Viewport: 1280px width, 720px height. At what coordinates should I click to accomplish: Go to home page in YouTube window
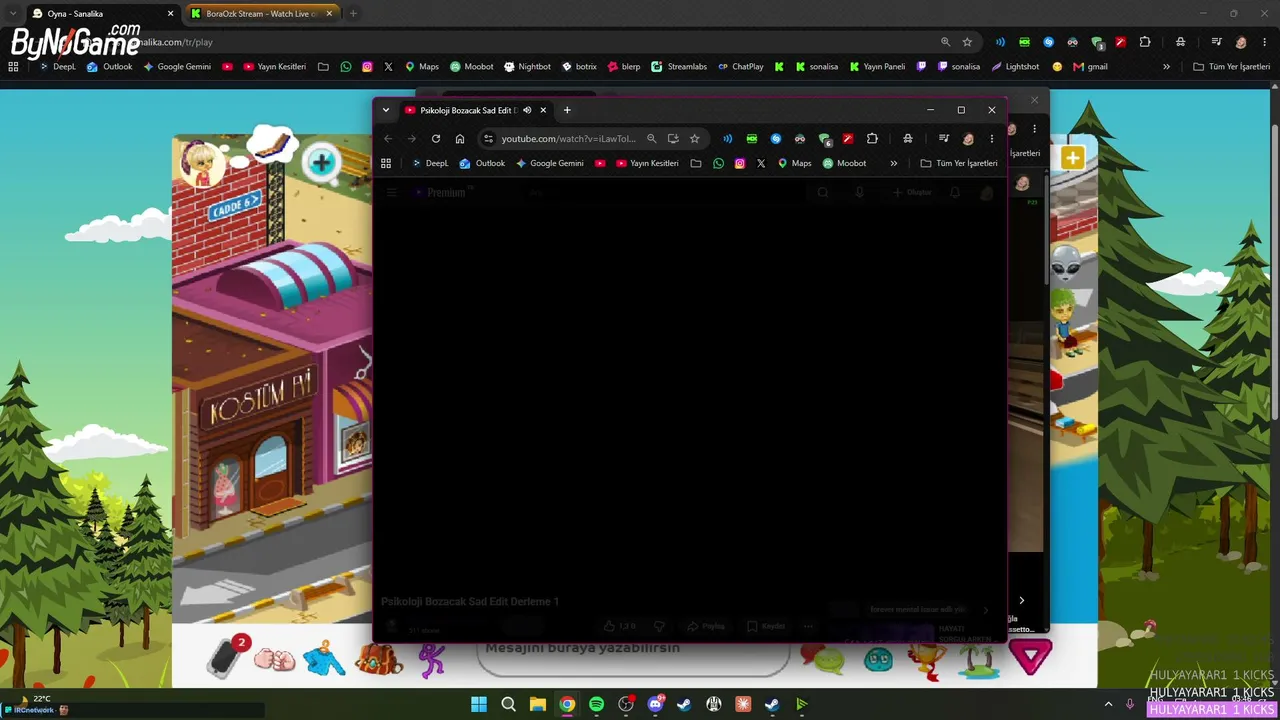460,139
